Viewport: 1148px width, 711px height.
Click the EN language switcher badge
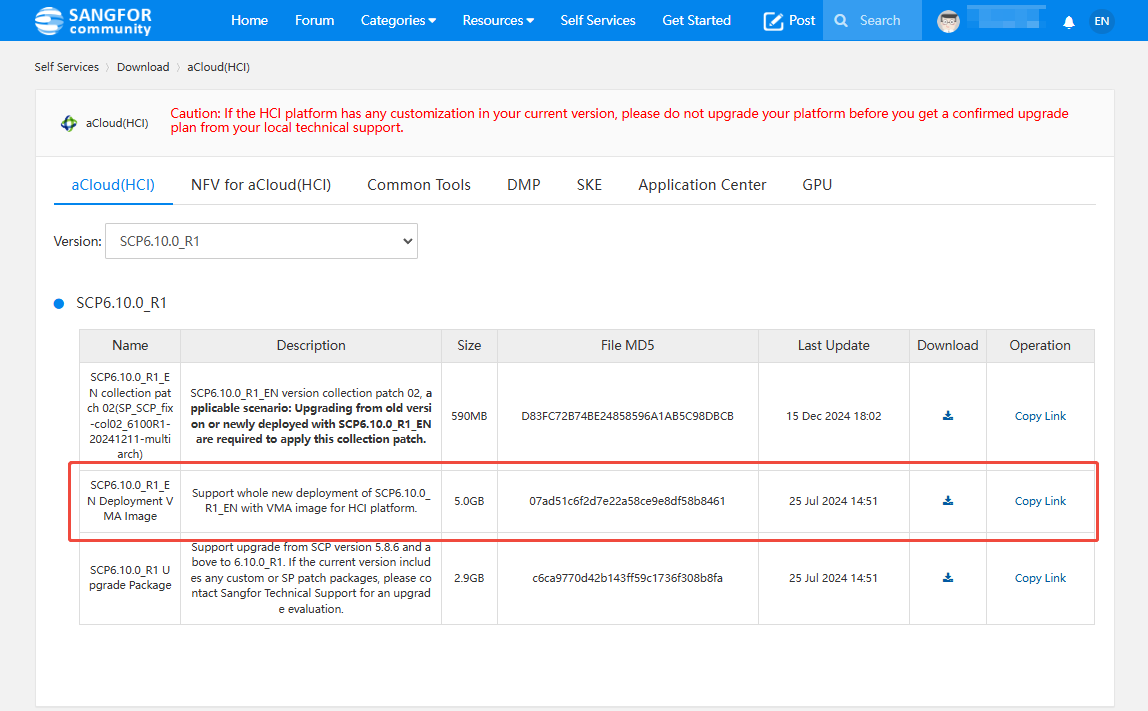click(x=1101, y=21)
